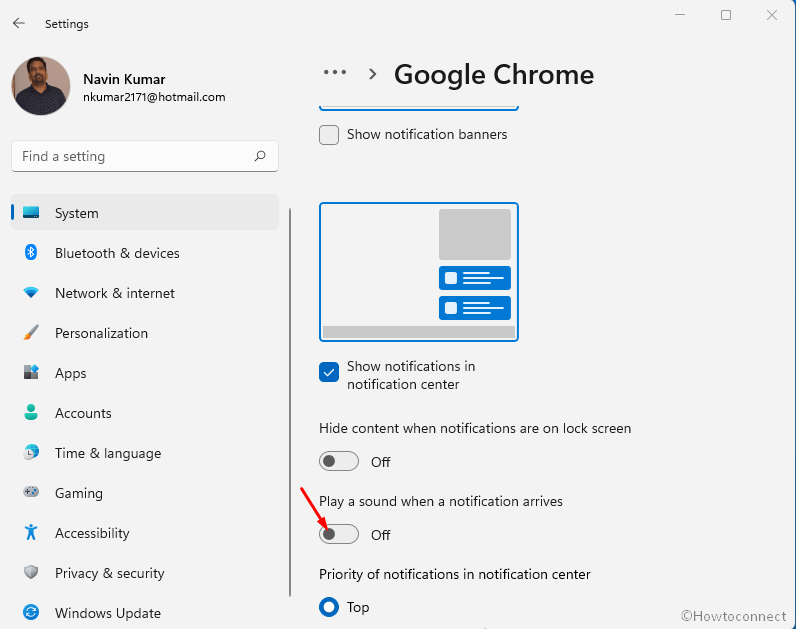
Task: Minimize the Settings window
Action: point(680,15)
